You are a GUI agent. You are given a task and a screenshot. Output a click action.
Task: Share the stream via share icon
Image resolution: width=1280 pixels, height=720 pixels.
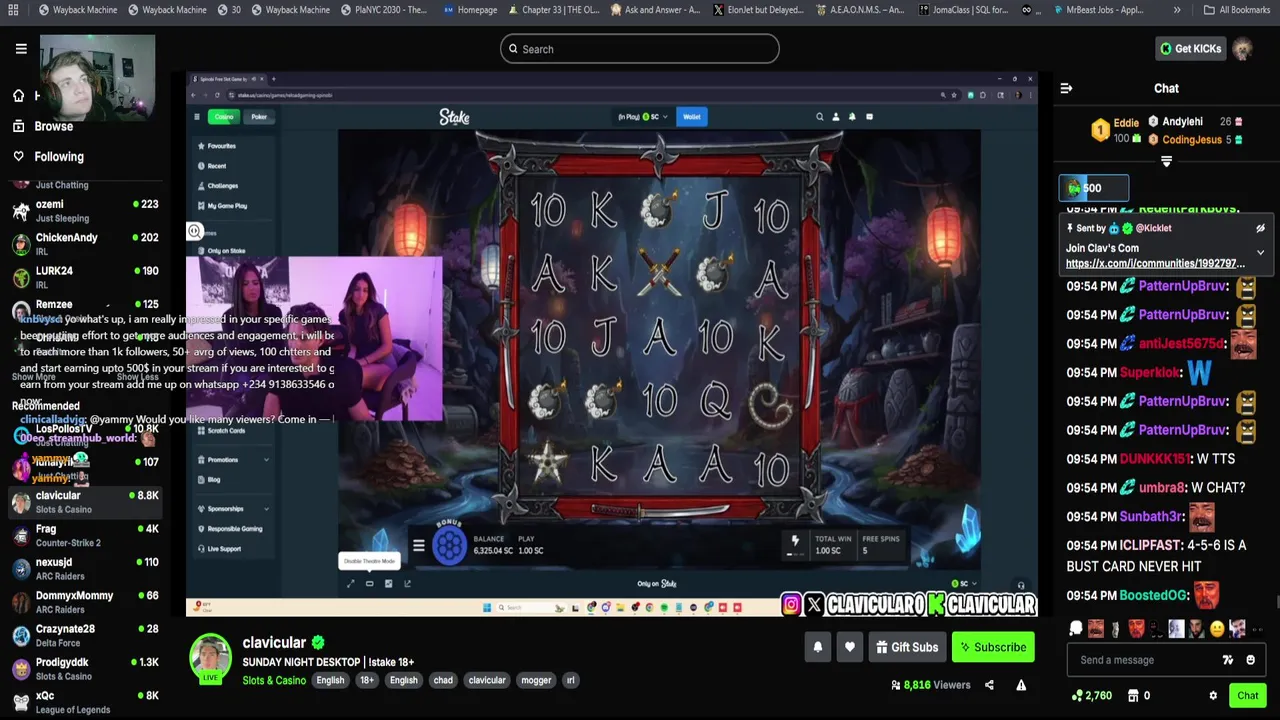989,685
